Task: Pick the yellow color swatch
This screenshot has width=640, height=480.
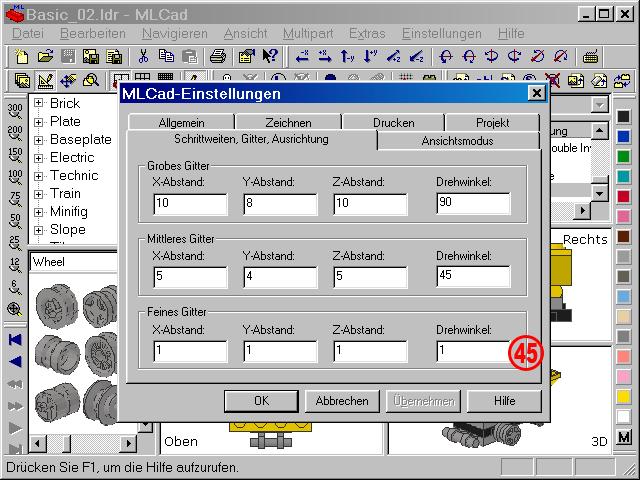Action: pos(623,396)
